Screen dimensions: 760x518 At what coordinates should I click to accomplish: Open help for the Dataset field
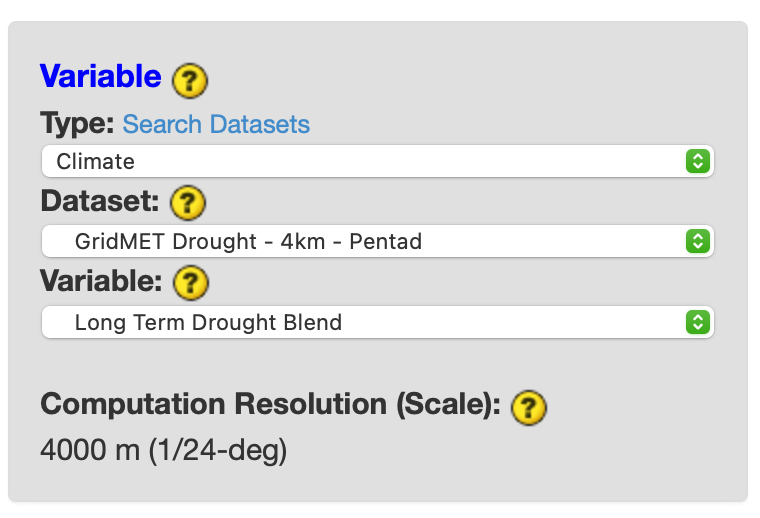coord(187,203)
